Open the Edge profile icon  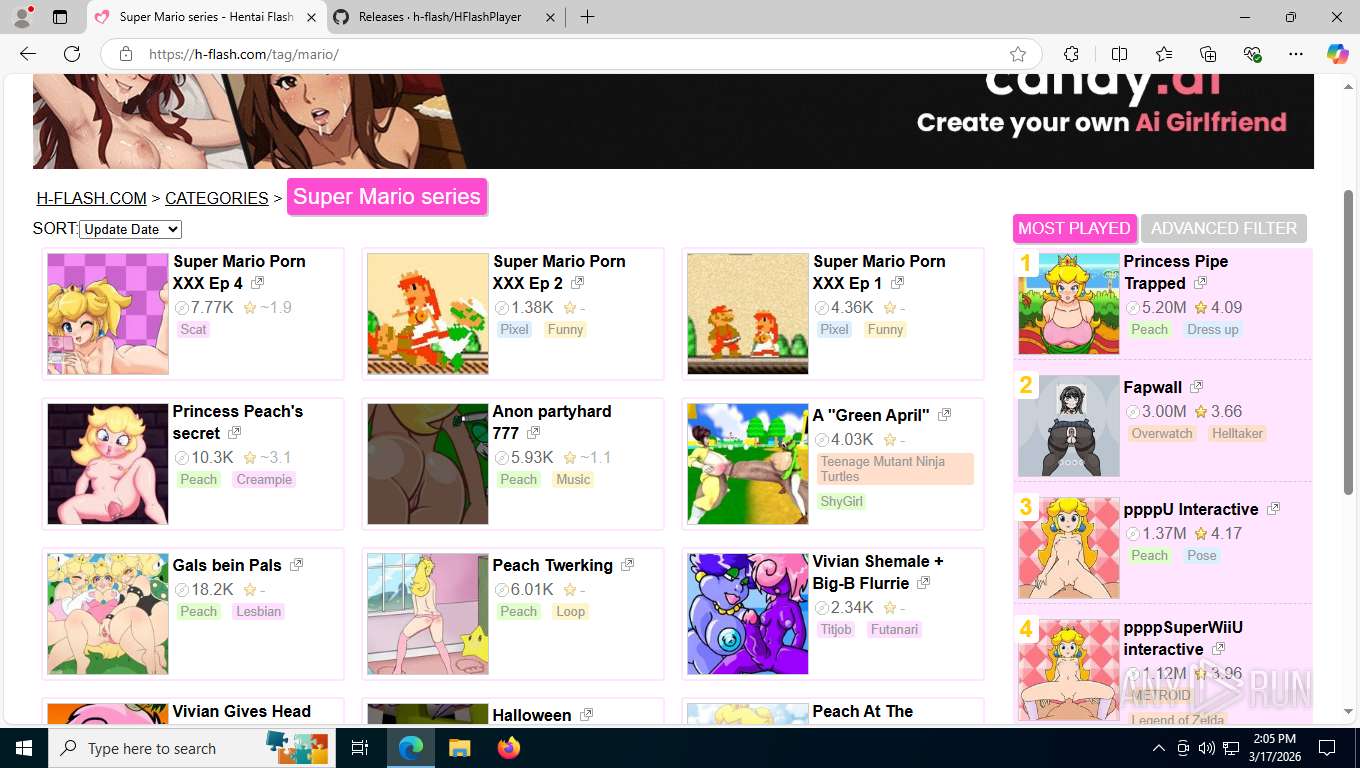[x=22, y=17]
